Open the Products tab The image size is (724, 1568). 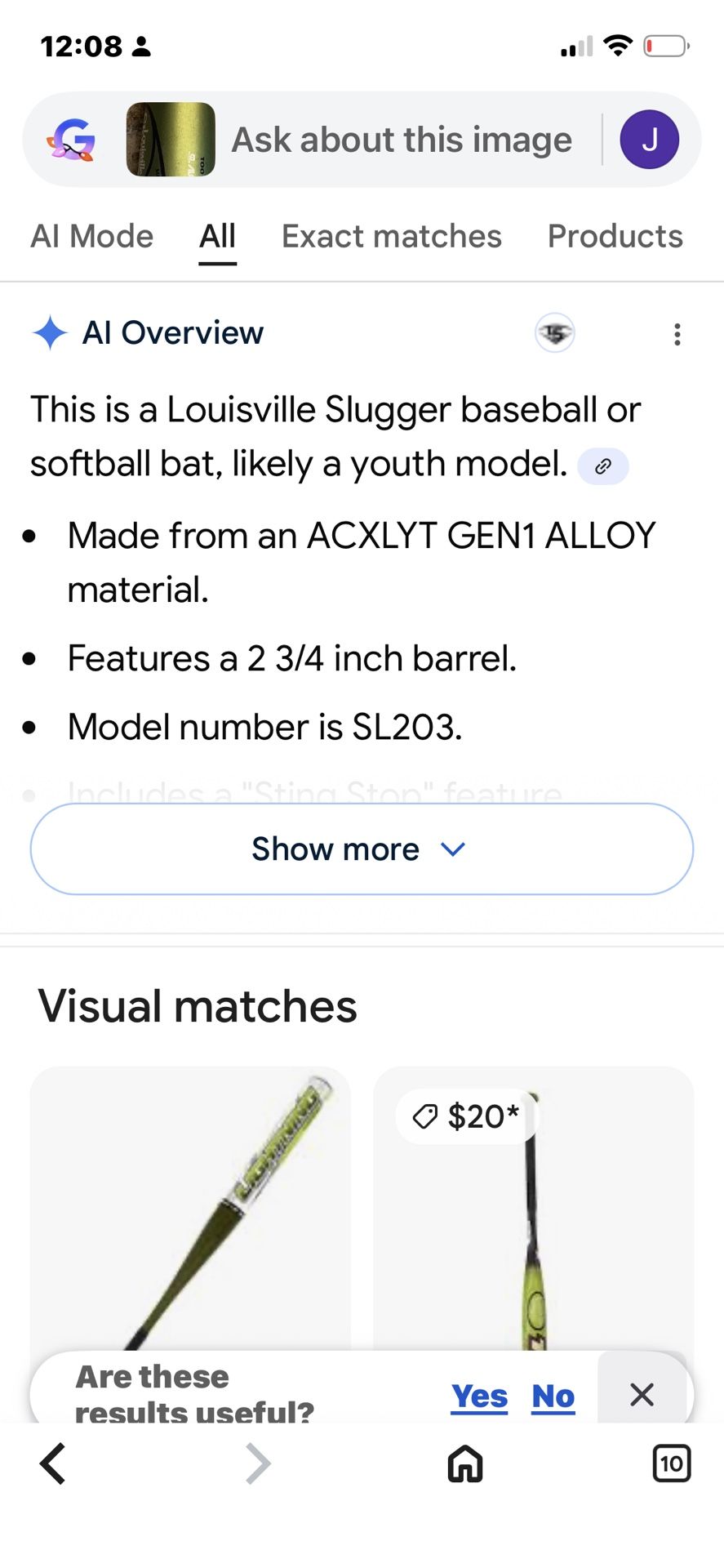[x=615, y=237]
